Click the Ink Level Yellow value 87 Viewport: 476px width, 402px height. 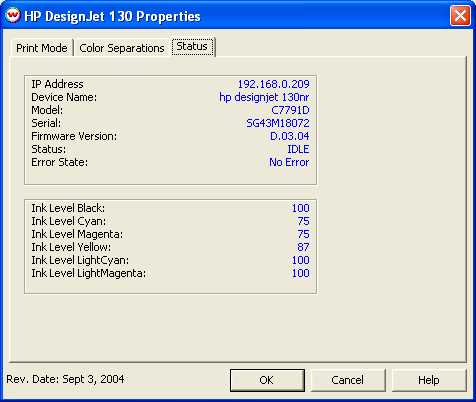(x=303, y=247)
